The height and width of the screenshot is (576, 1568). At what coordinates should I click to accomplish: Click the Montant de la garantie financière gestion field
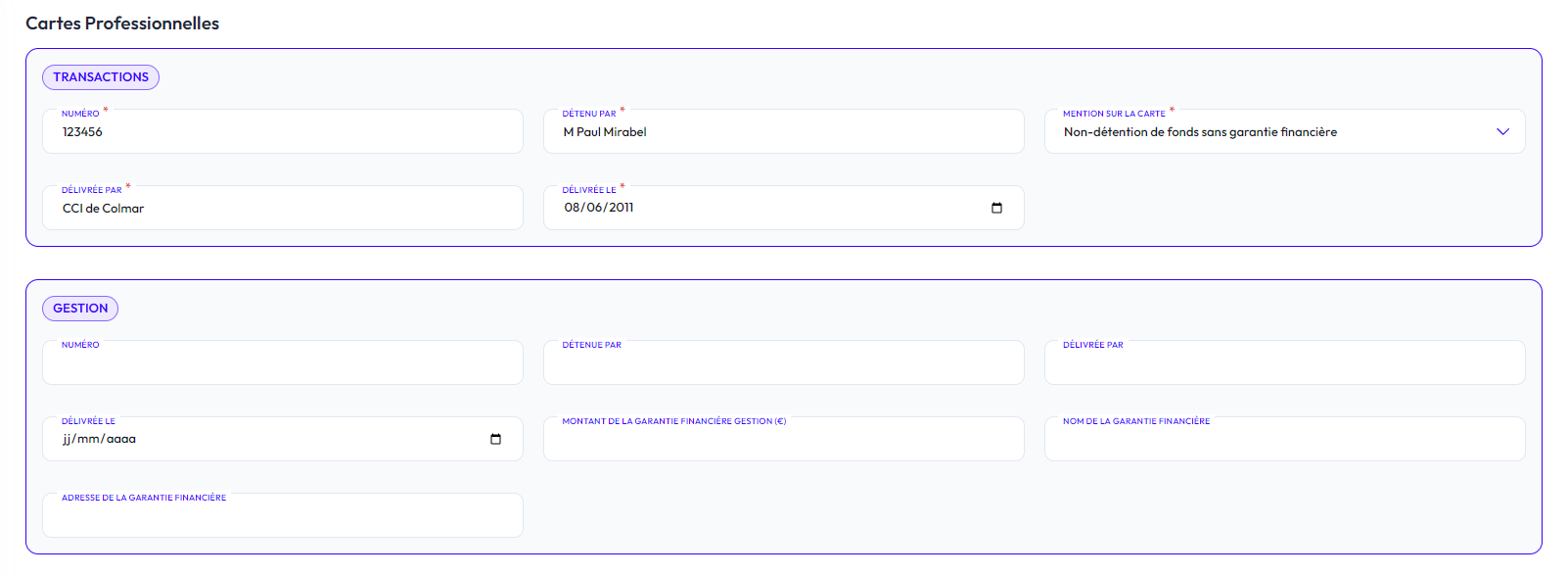point(783,440)
